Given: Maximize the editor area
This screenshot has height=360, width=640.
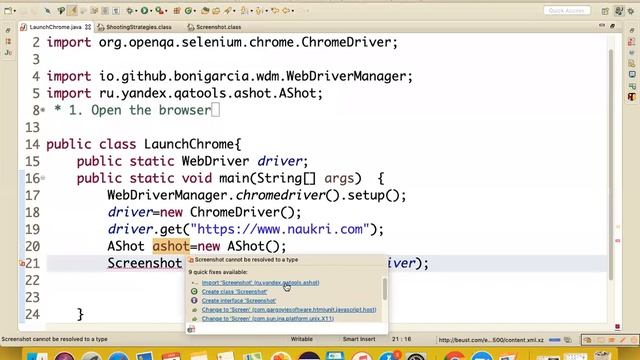Looking at the screenshot, I should pyautogui.click(x=612, y=26).
